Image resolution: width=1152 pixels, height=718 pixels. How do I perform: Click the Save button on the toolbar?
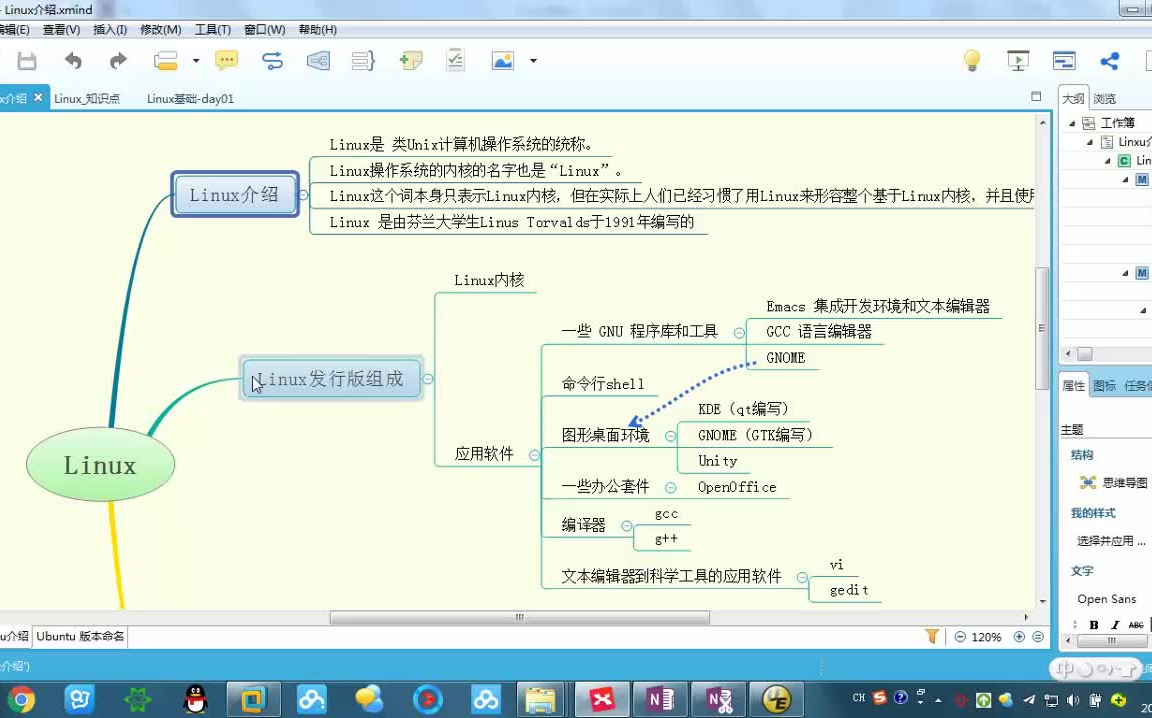[26, 60]
